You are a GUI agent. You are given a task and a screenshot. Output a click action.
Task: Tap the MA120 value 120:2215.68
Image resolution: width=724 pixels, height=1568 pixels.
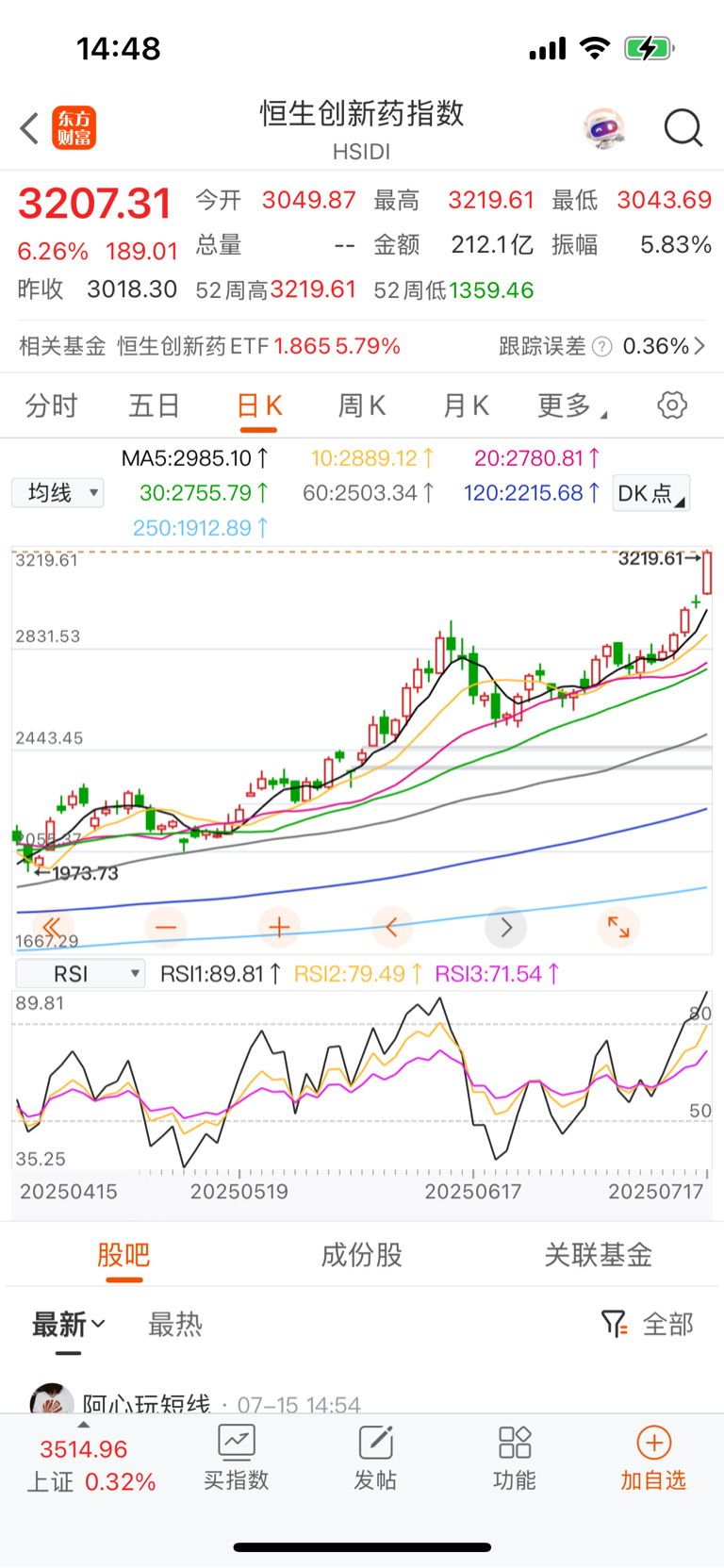click(x=533, y=493)
